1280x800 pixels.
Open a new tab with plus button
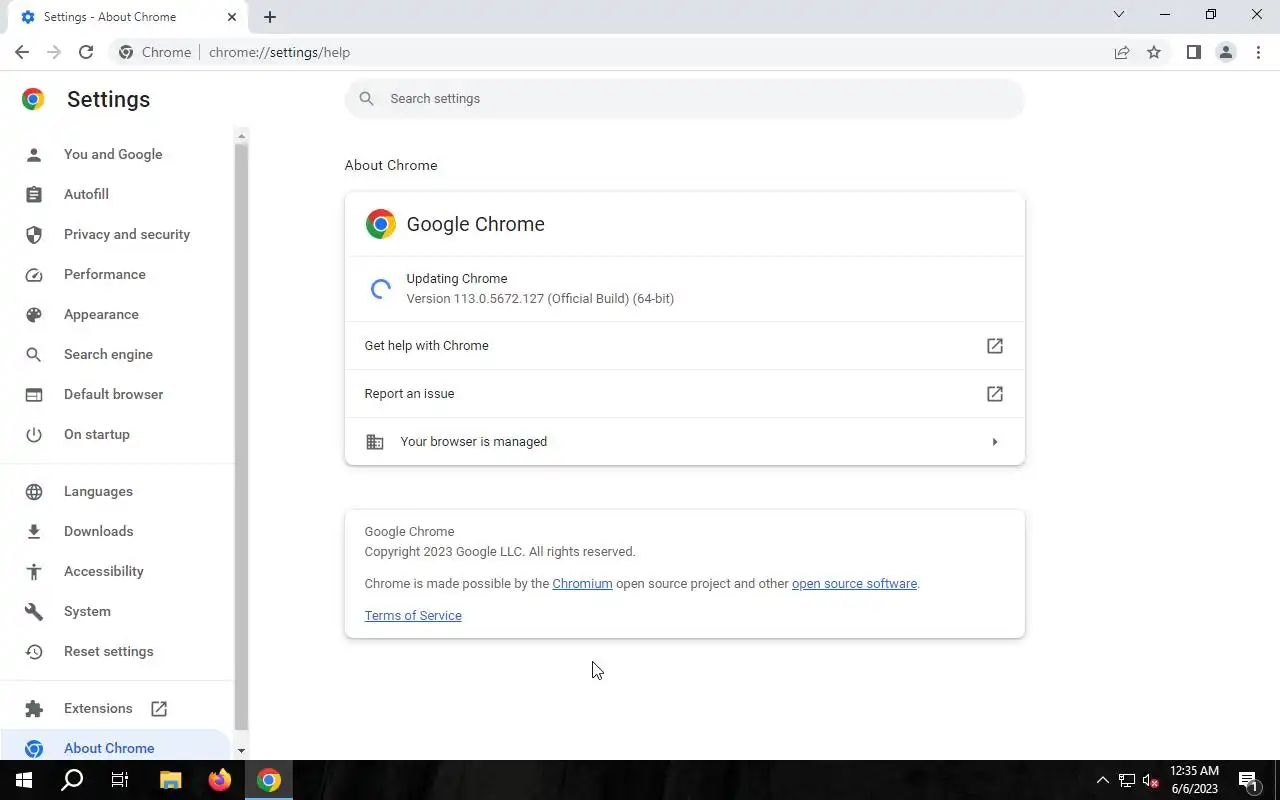[x=270, y=17]
